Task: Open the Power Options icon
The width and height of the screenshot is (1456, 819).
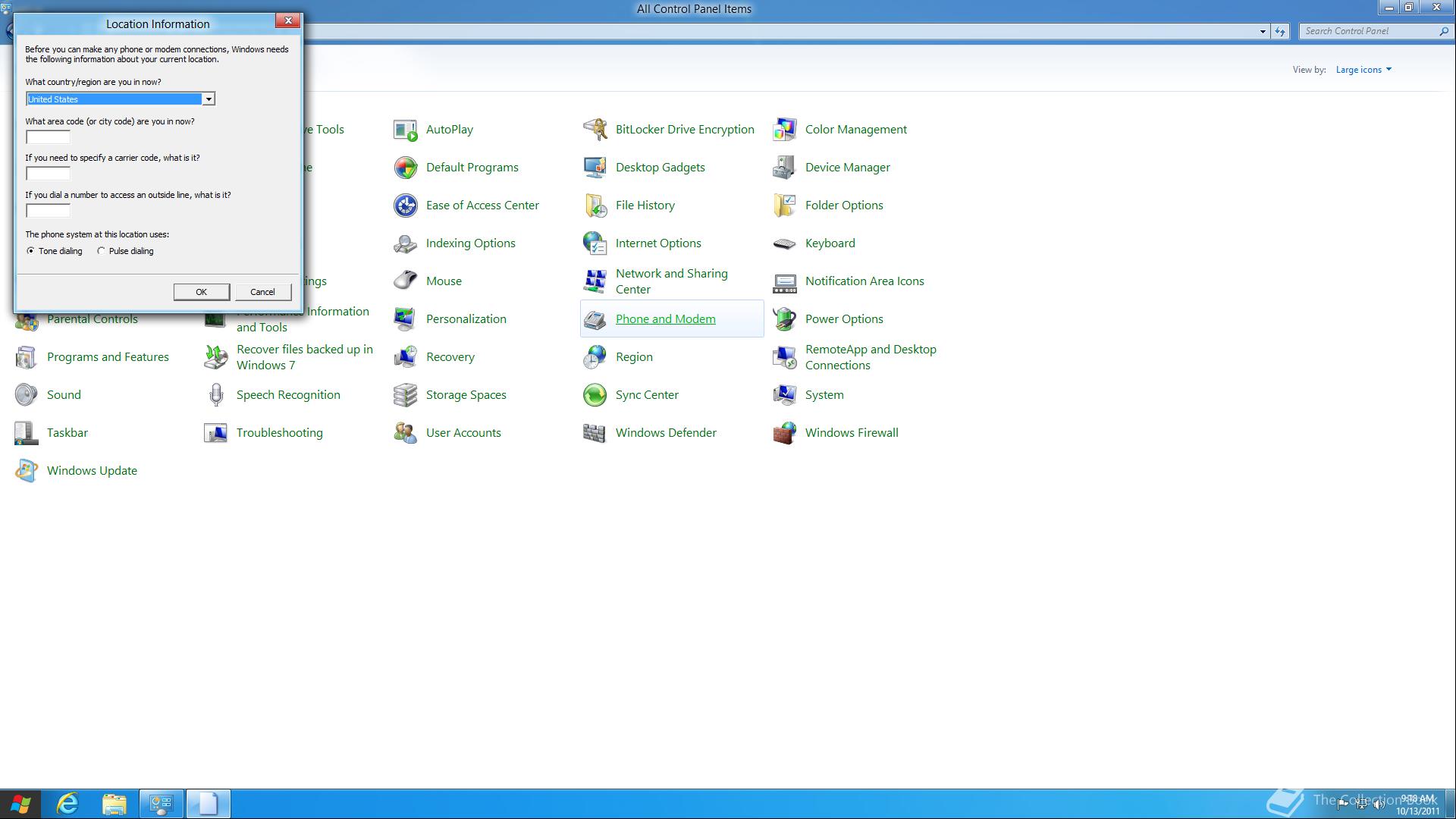Action: 785,319
